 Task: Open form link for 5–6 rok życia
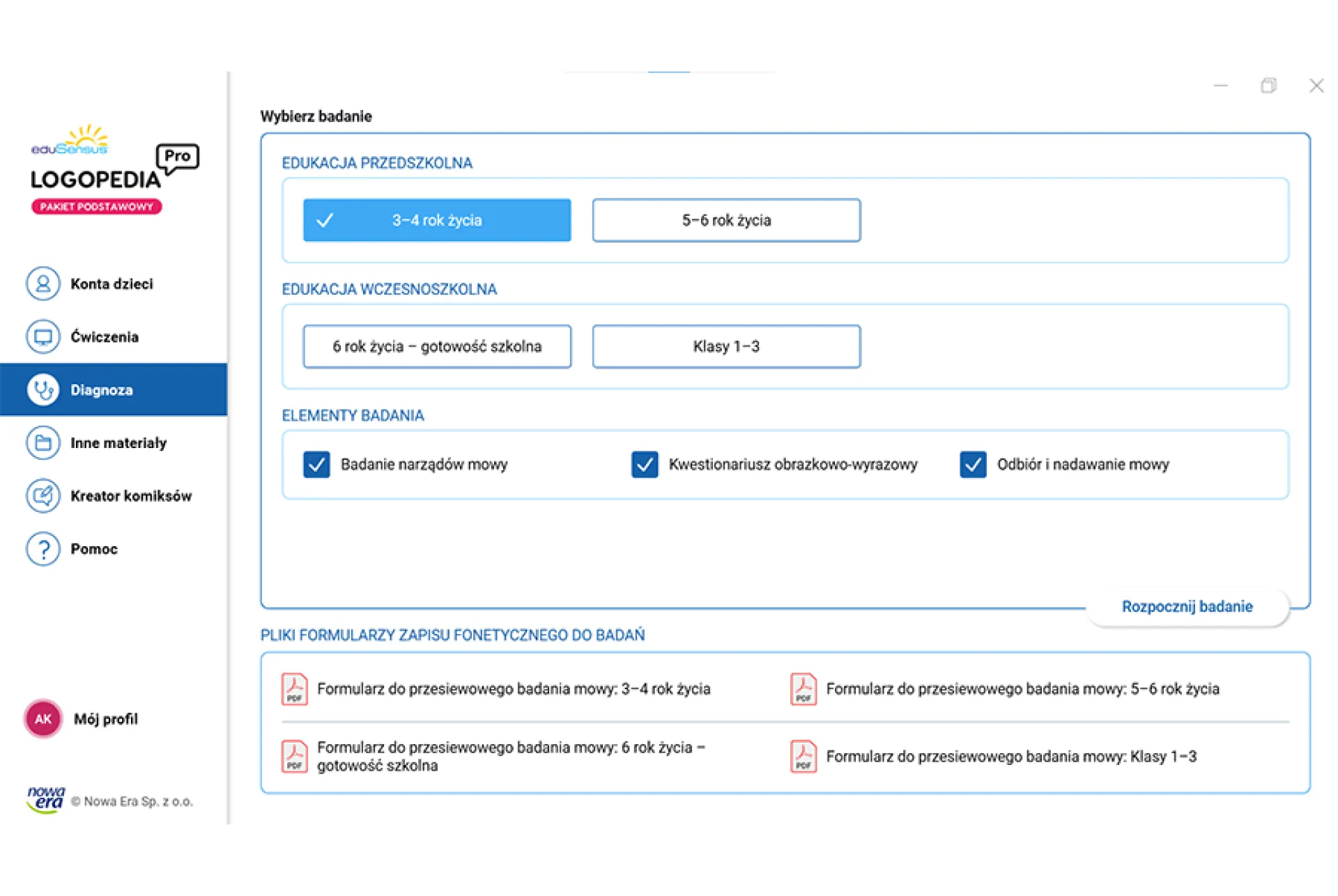pos(1022,689)
